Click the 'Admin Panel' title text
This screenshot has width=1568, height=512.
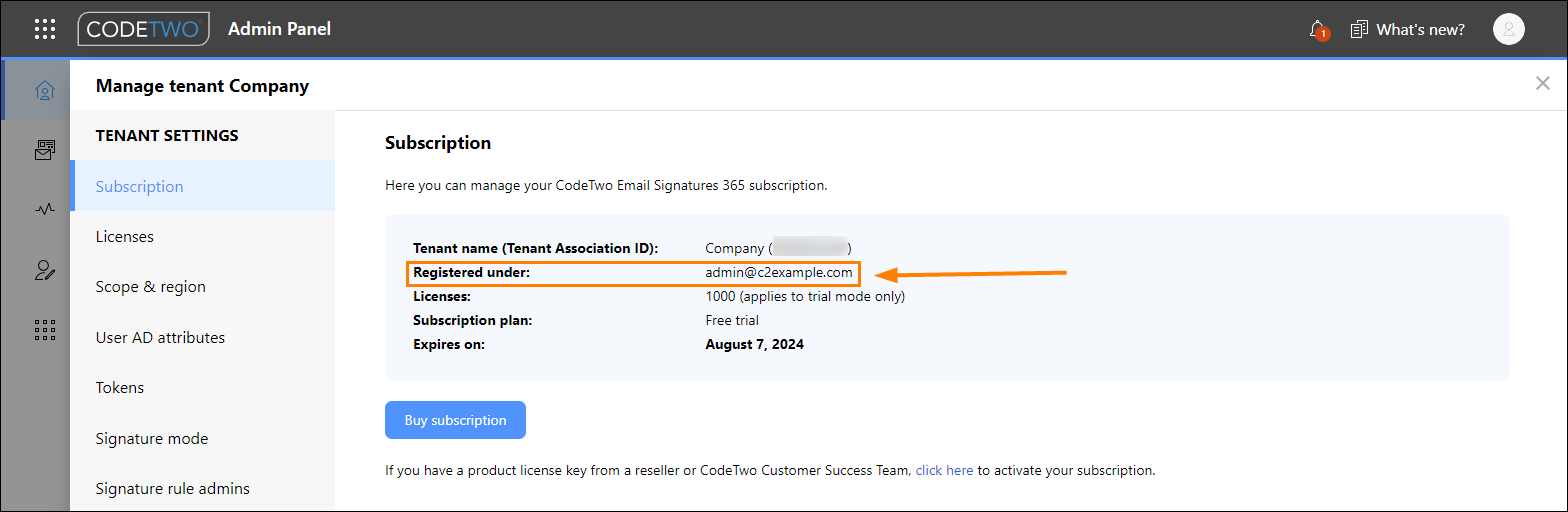279,29
